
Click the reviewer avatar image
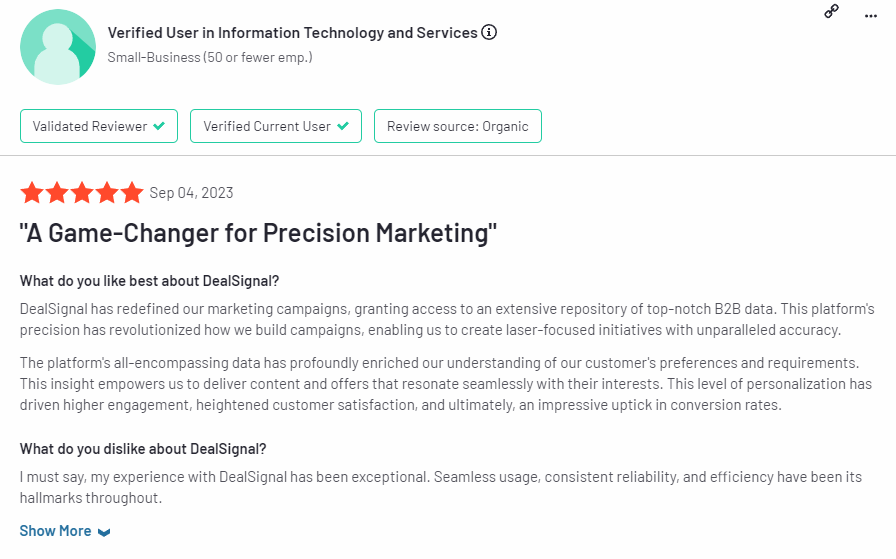click(x=58, y=47)
